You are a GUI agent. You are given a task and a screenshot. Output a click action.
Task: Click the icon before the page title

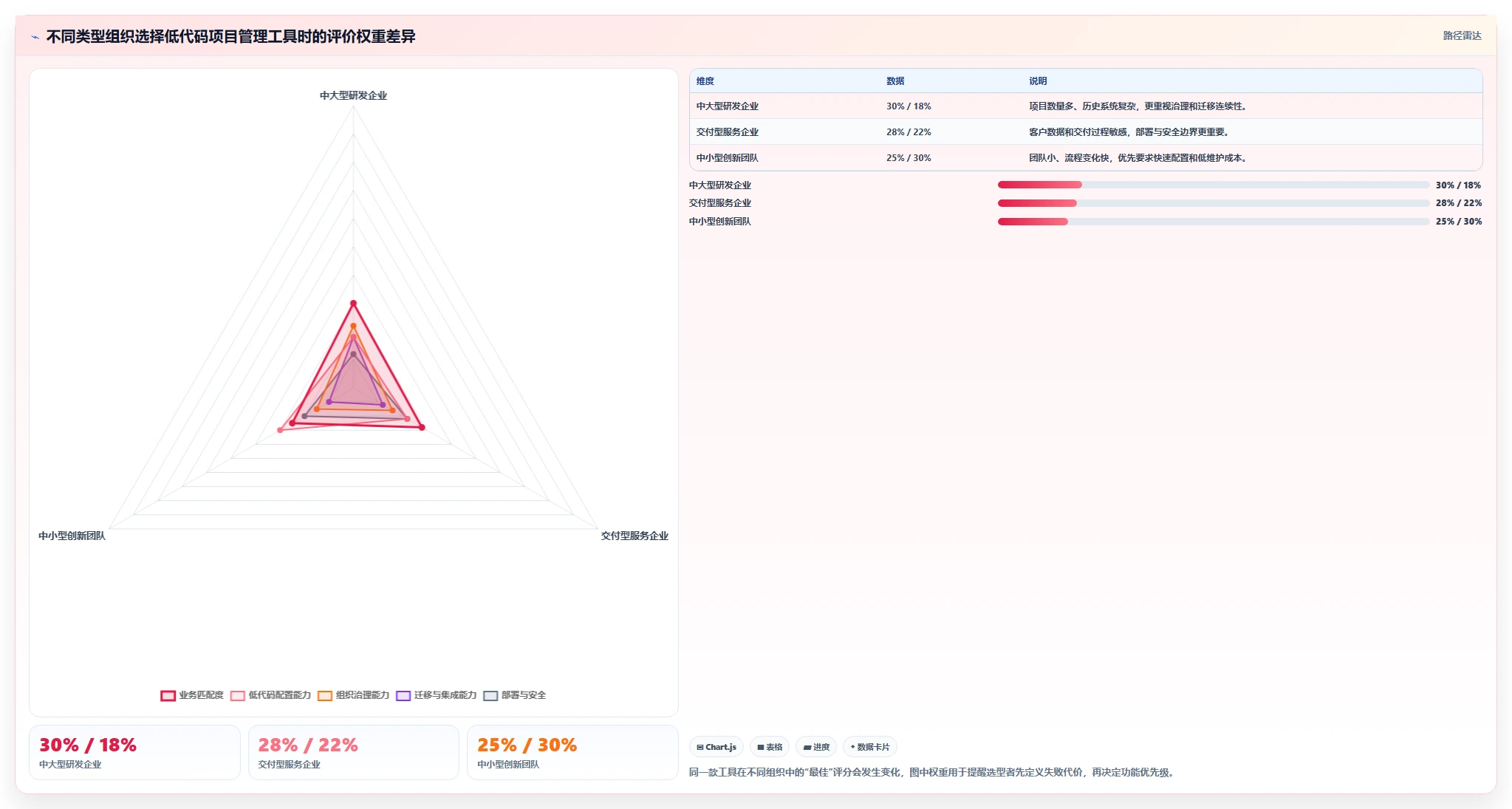tap(35, 37)
